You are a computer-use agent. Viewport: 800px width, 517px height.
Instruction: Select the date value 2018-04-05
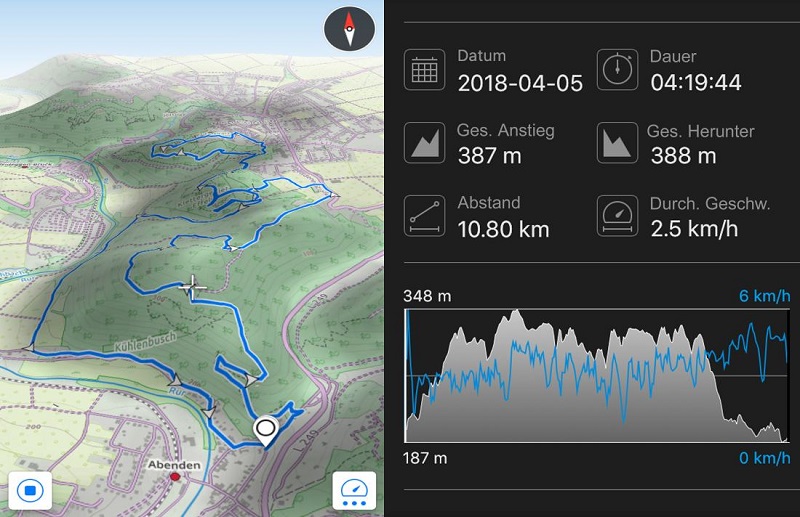coord(520,83)
